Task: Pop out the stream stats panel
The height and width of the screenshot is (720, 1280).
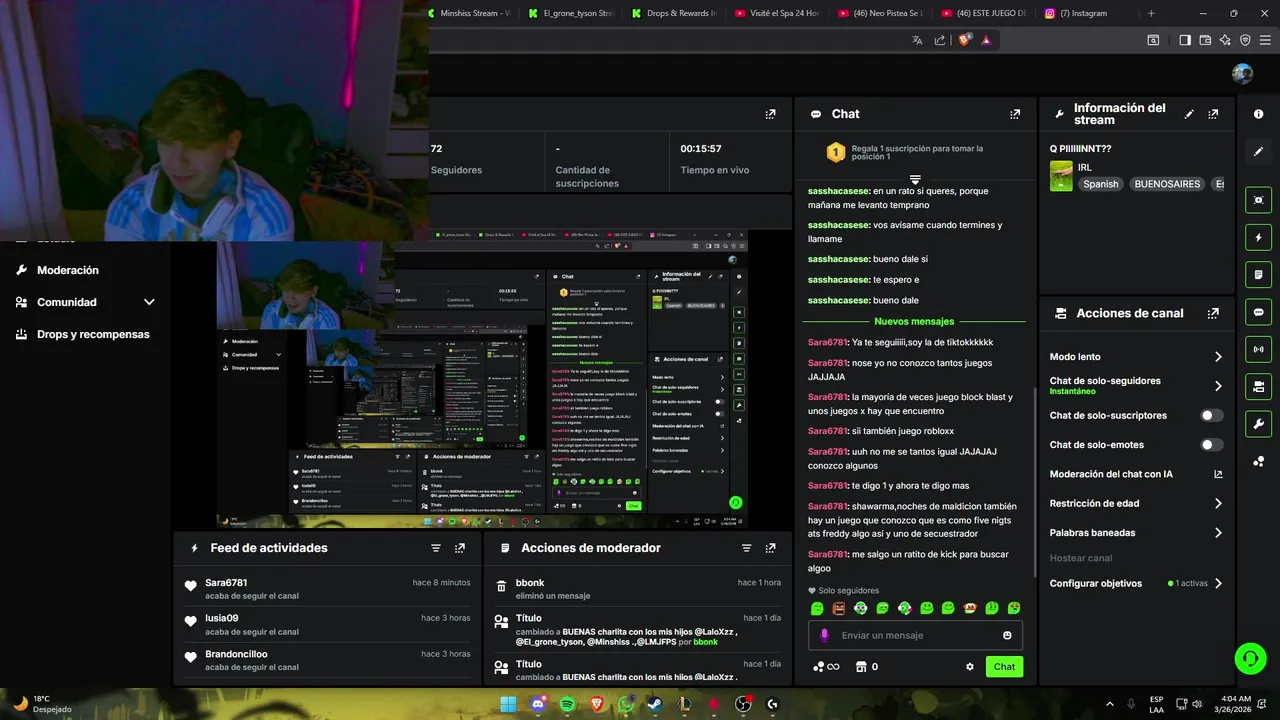Action: (x=770, y=114)
